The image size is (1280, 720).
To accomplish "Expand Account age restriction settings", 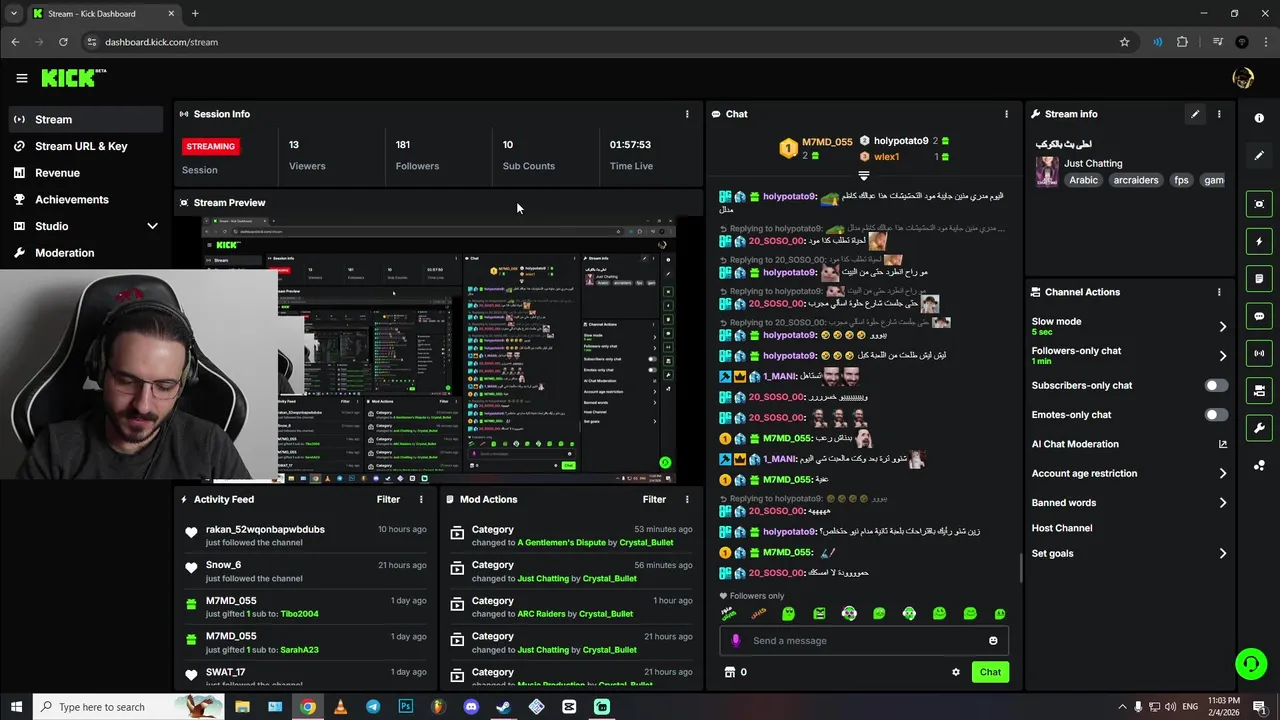I will pyautogui.click(x=1222, y=474).
